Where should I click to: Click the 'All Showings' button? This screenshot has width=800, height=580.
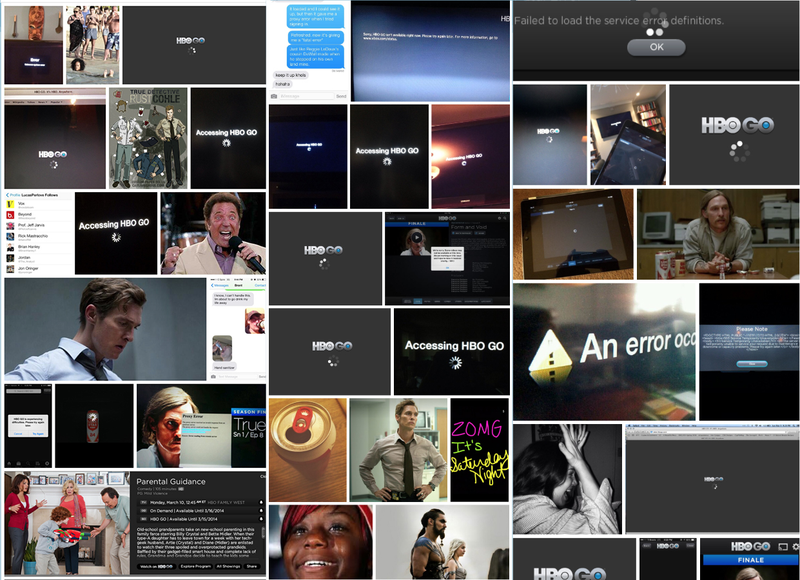[x=228, y=566]
